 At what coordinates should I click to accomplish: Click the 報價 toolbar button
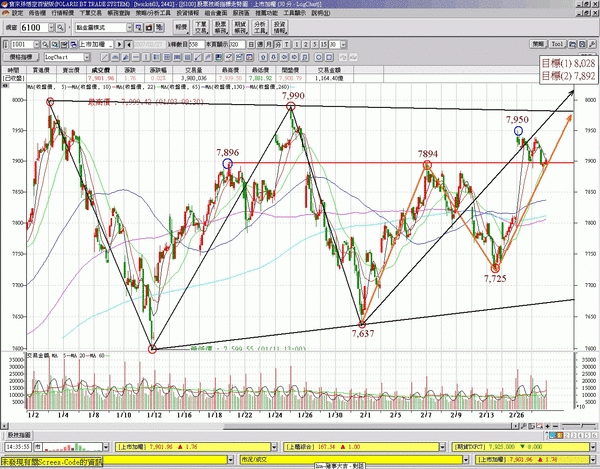(x=181, y=28)
